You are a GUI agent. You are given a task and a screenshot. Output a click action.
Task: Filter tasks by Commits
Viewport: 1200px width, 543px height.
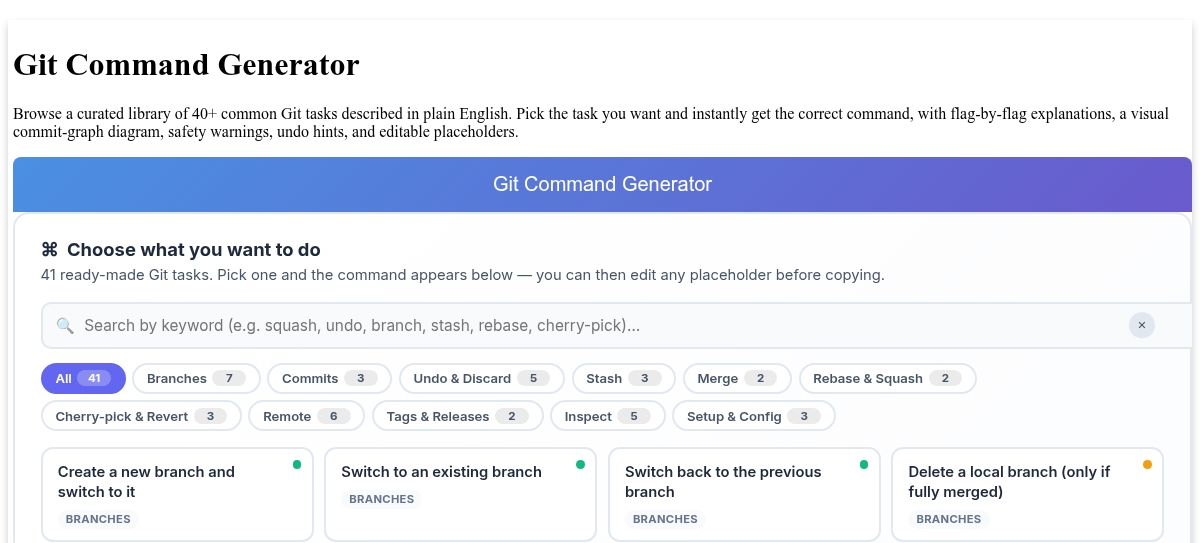[329, 378]
